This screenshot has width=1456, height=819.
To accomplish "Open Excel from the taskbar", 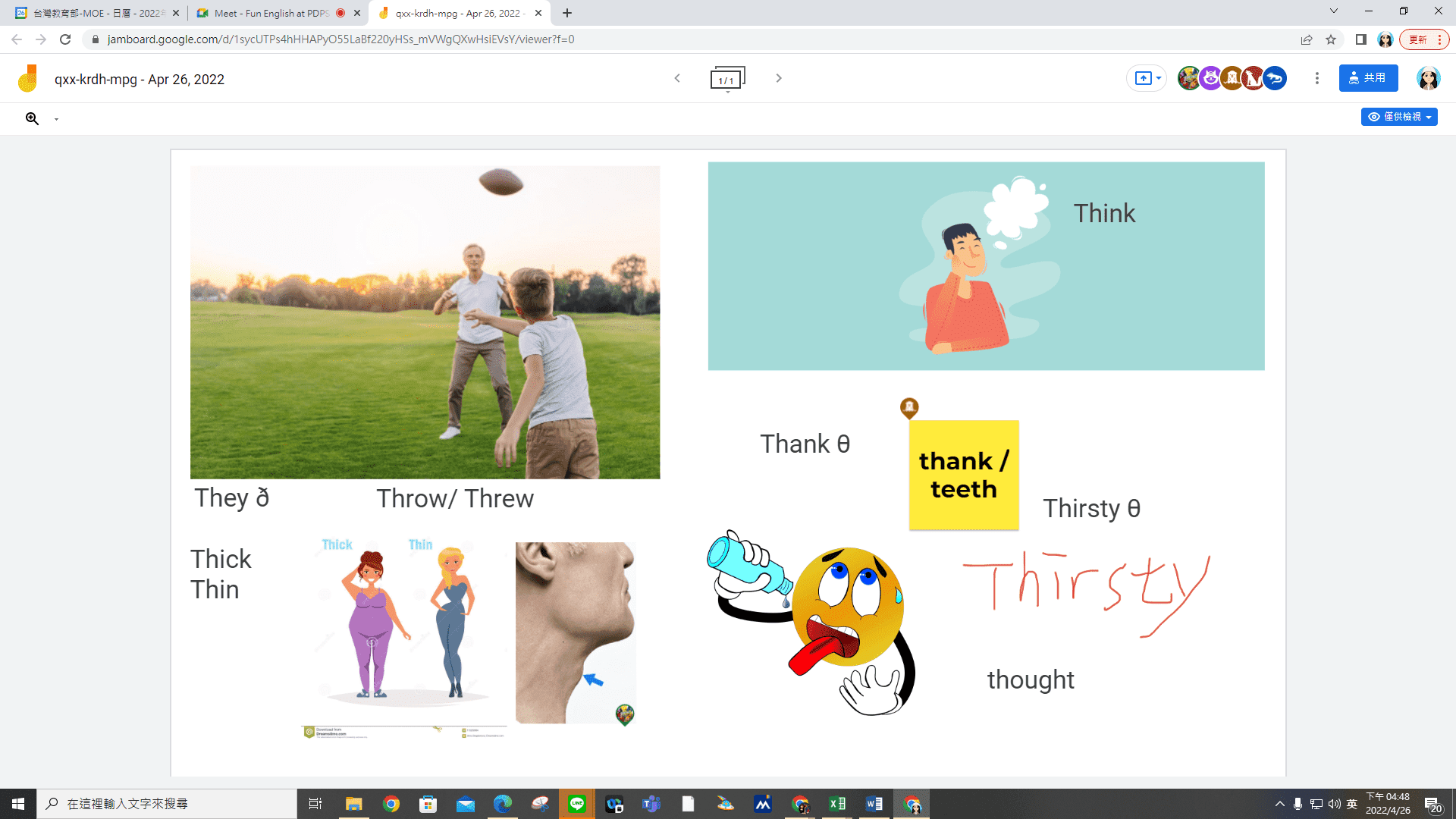I will pos(837,804).
